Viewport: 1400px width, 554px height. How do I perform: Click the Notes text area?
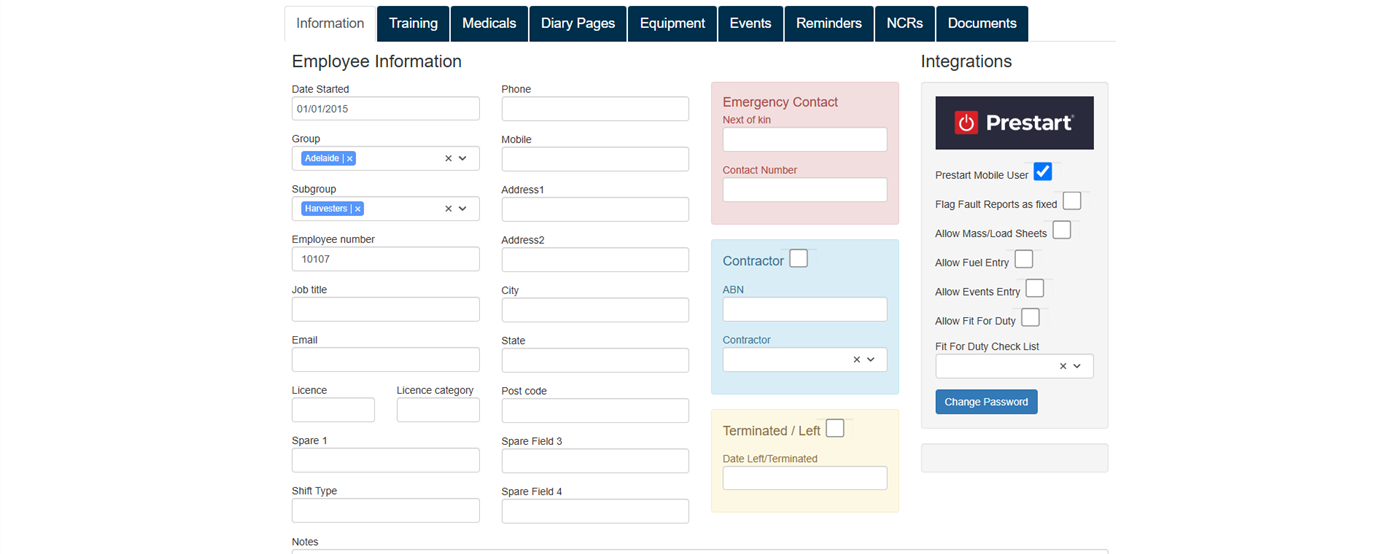[700, 551]
